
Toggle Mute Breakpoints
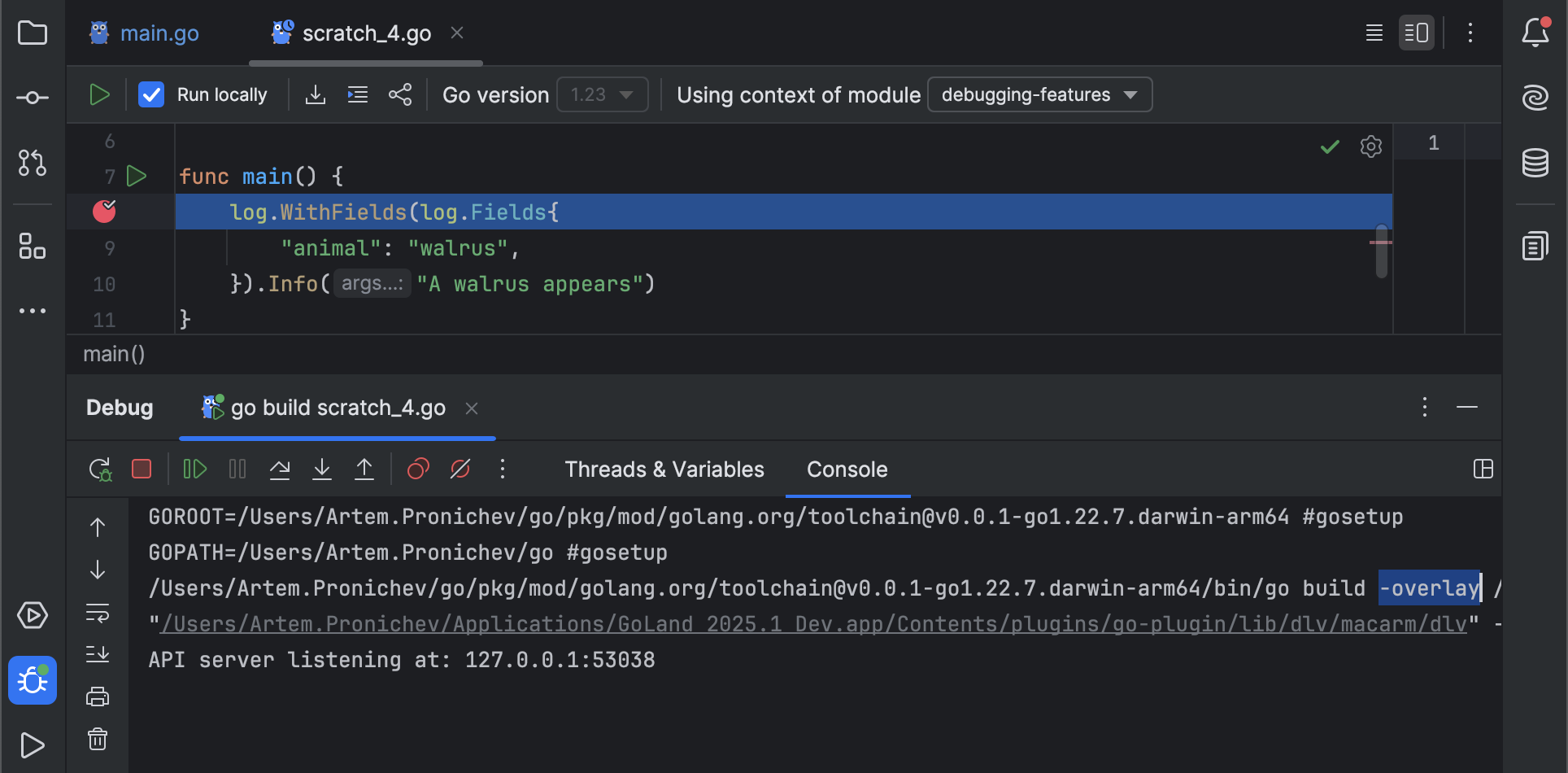coord(460,469)
